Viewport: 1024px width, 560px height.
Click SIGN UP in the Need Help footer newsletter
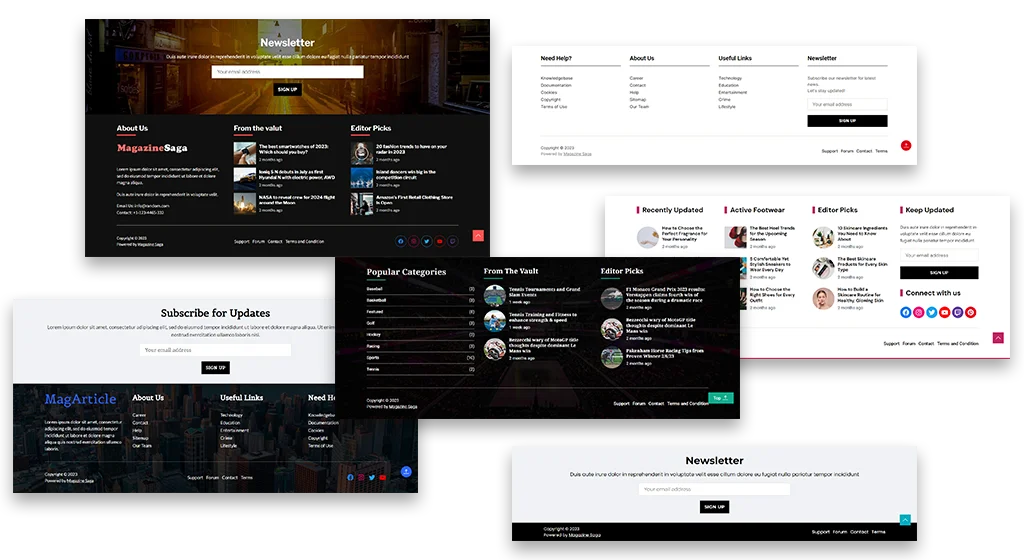click(x=847, y=121)
